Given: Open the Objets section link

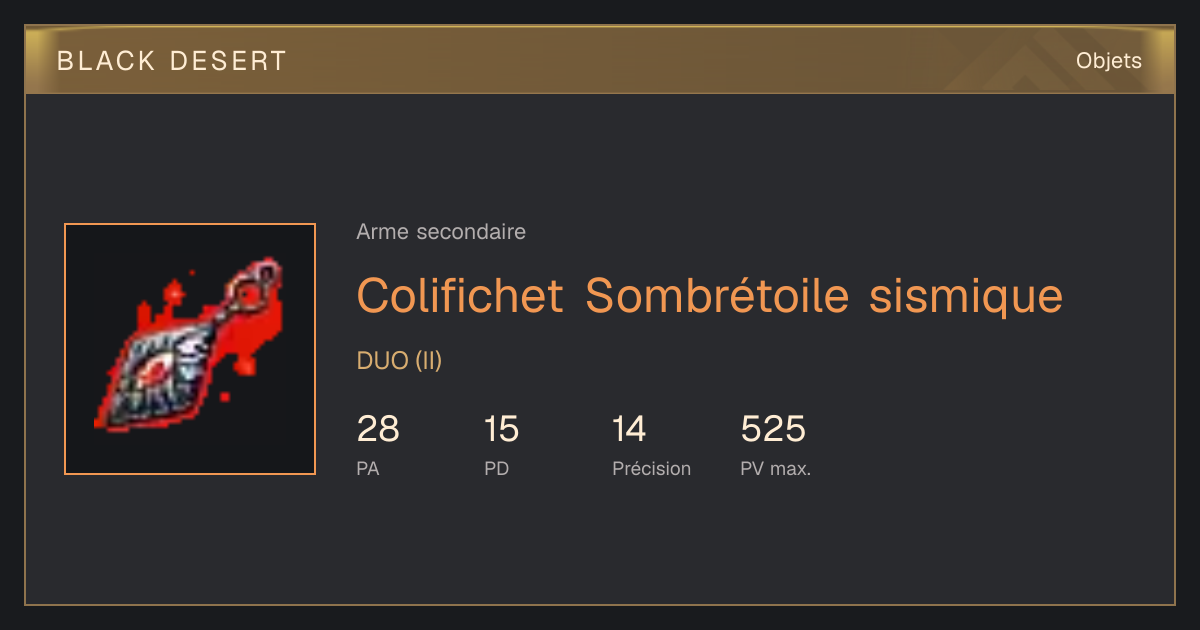Looking at the screenshot, I should [1109, 61].
